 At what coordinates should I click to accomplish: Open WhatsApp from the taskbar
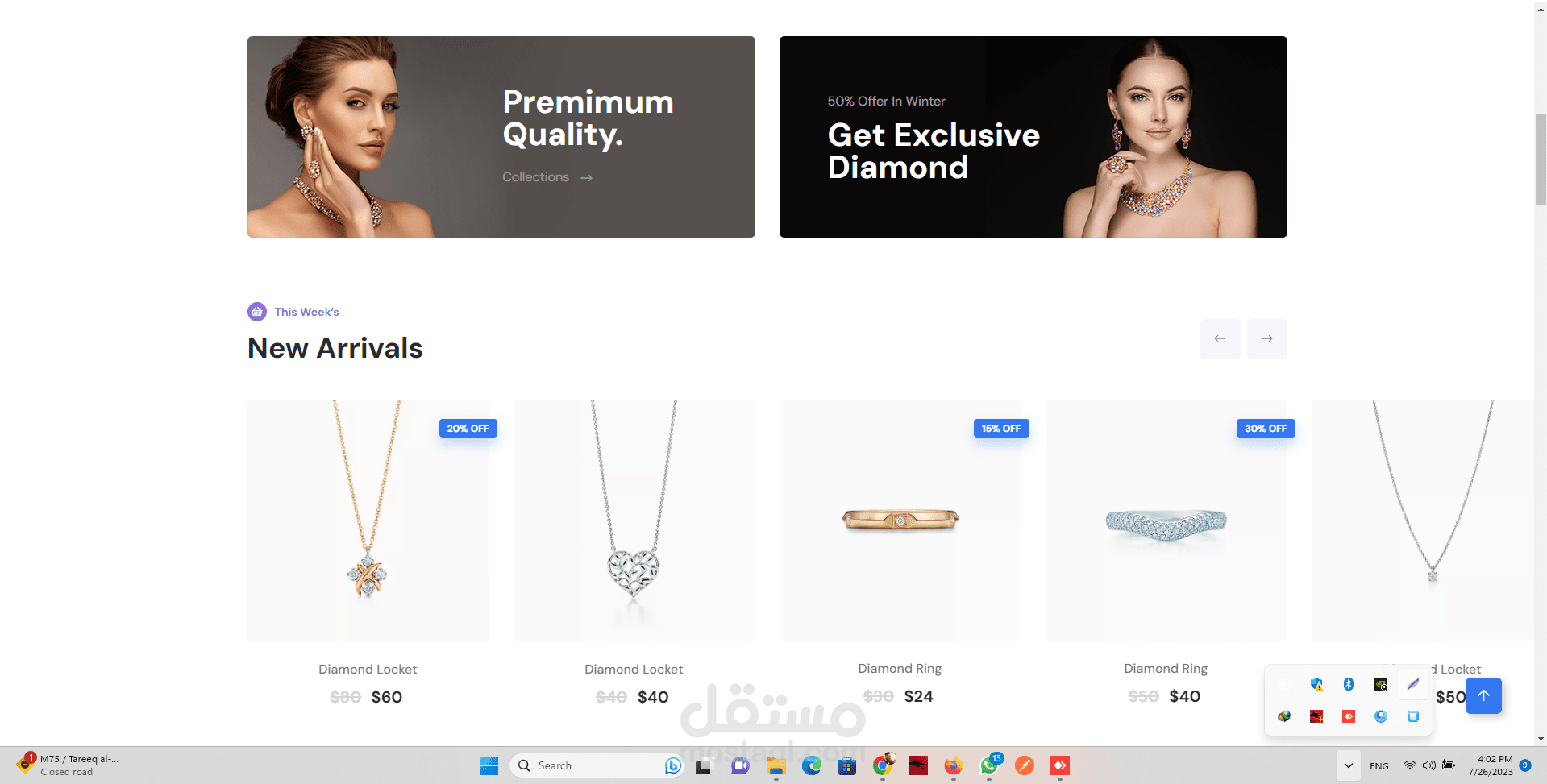989,765
